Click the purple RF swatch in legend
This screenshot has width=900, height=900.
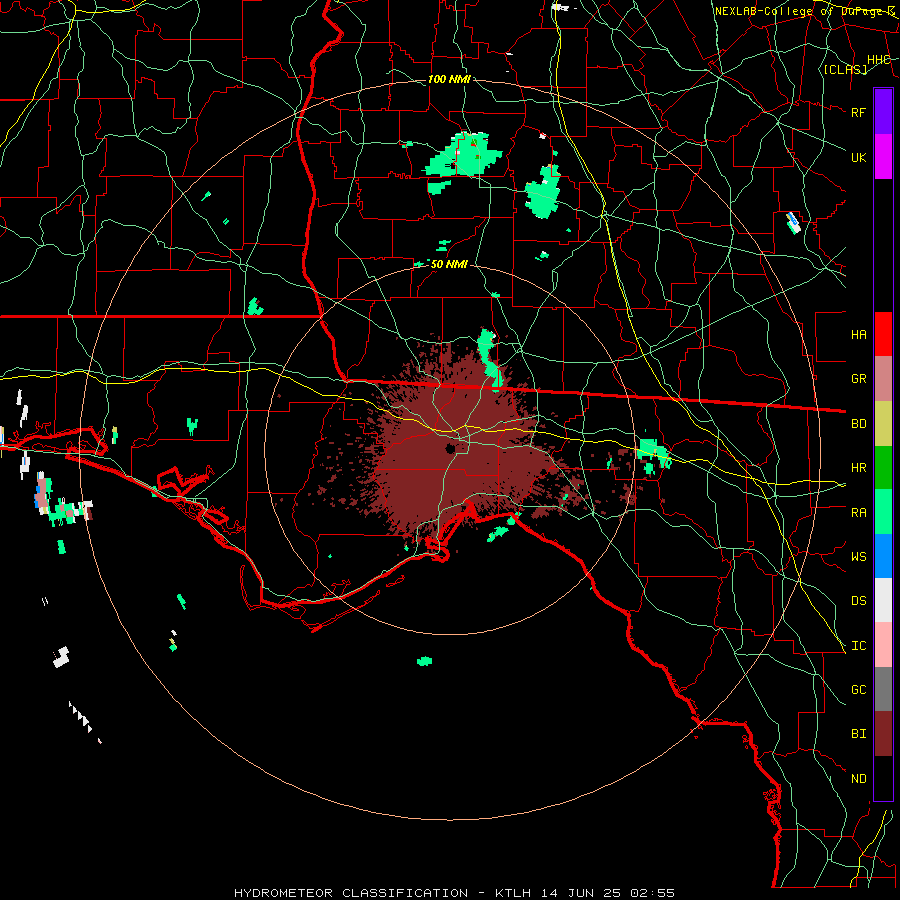point(883,112)
